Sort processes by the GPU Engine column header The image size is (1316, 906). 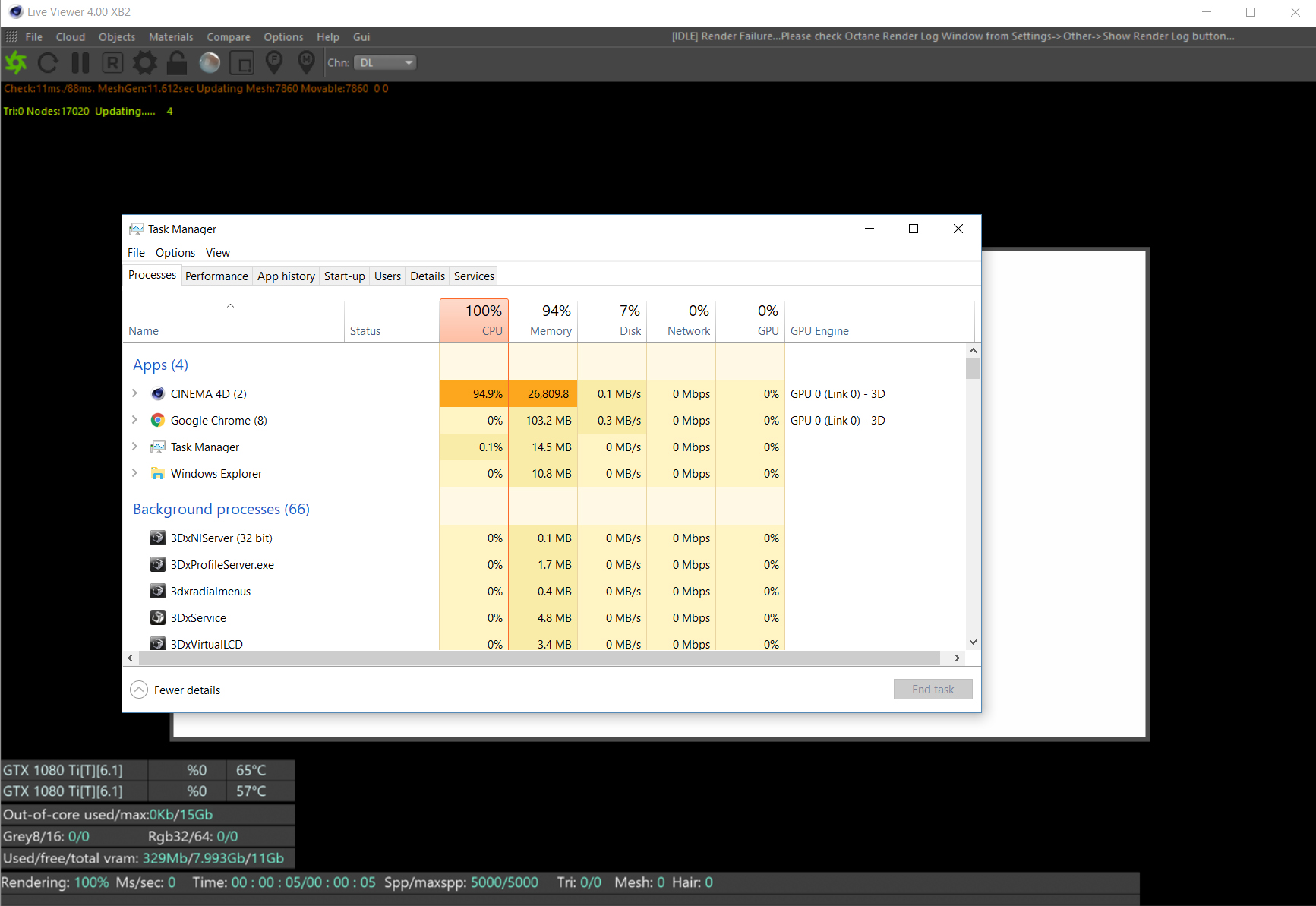(x=879, y=320)
